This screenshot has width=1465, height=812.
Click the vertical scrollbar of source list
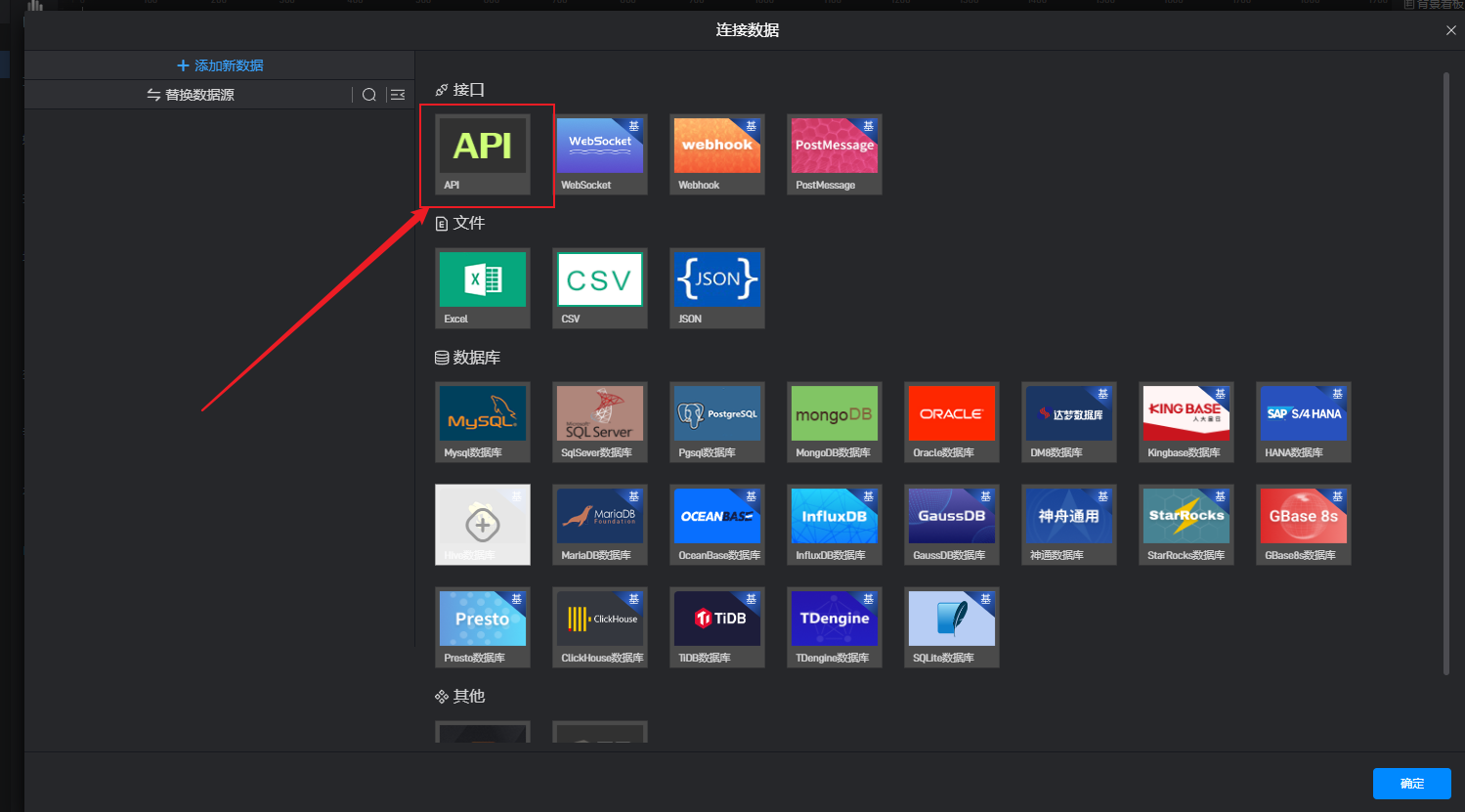(x=1446, y=372)
